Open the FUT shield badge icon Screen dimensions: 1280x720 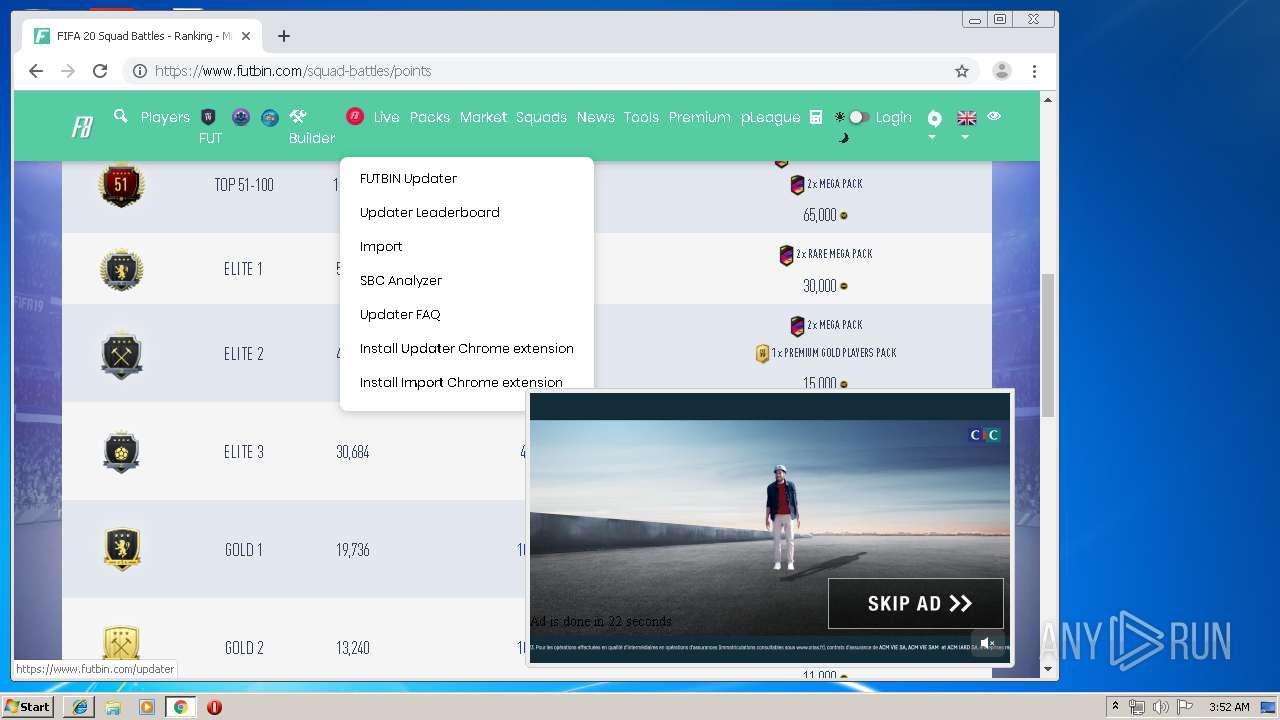click(x=209, y=117)
